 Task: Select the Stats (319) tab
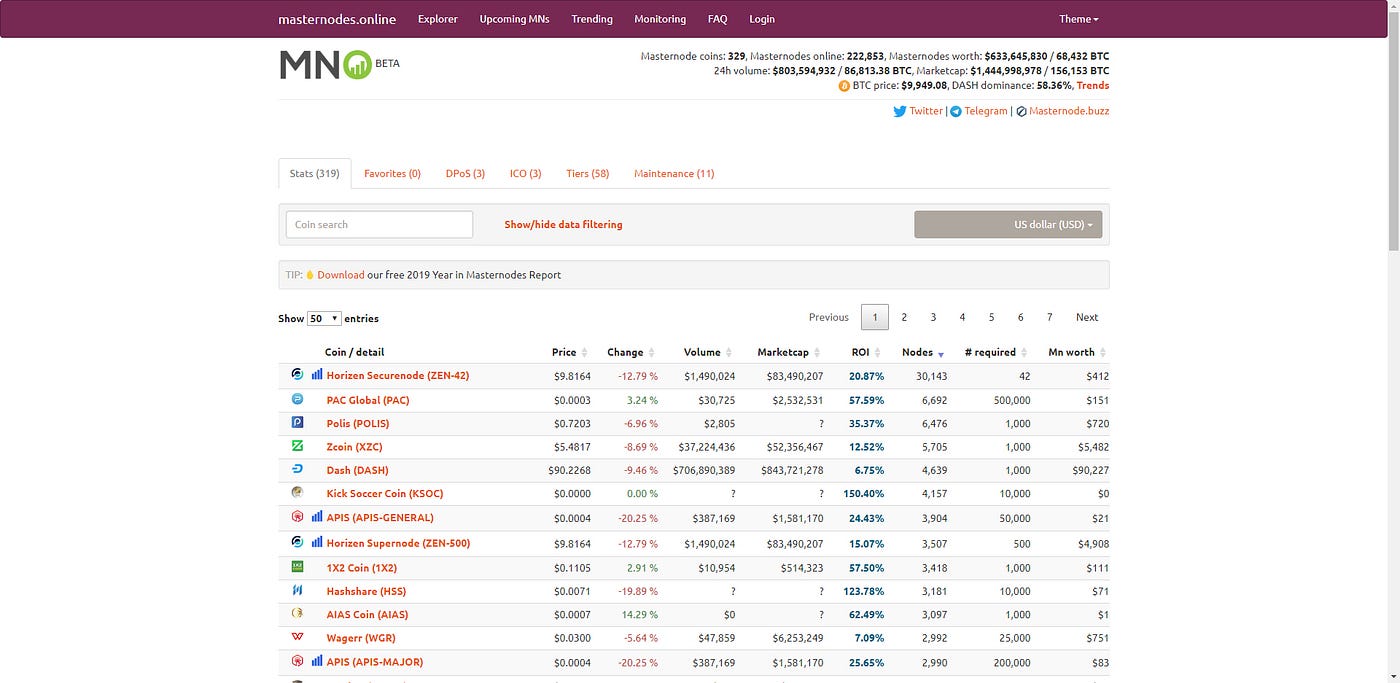click(x=315, y=173)
